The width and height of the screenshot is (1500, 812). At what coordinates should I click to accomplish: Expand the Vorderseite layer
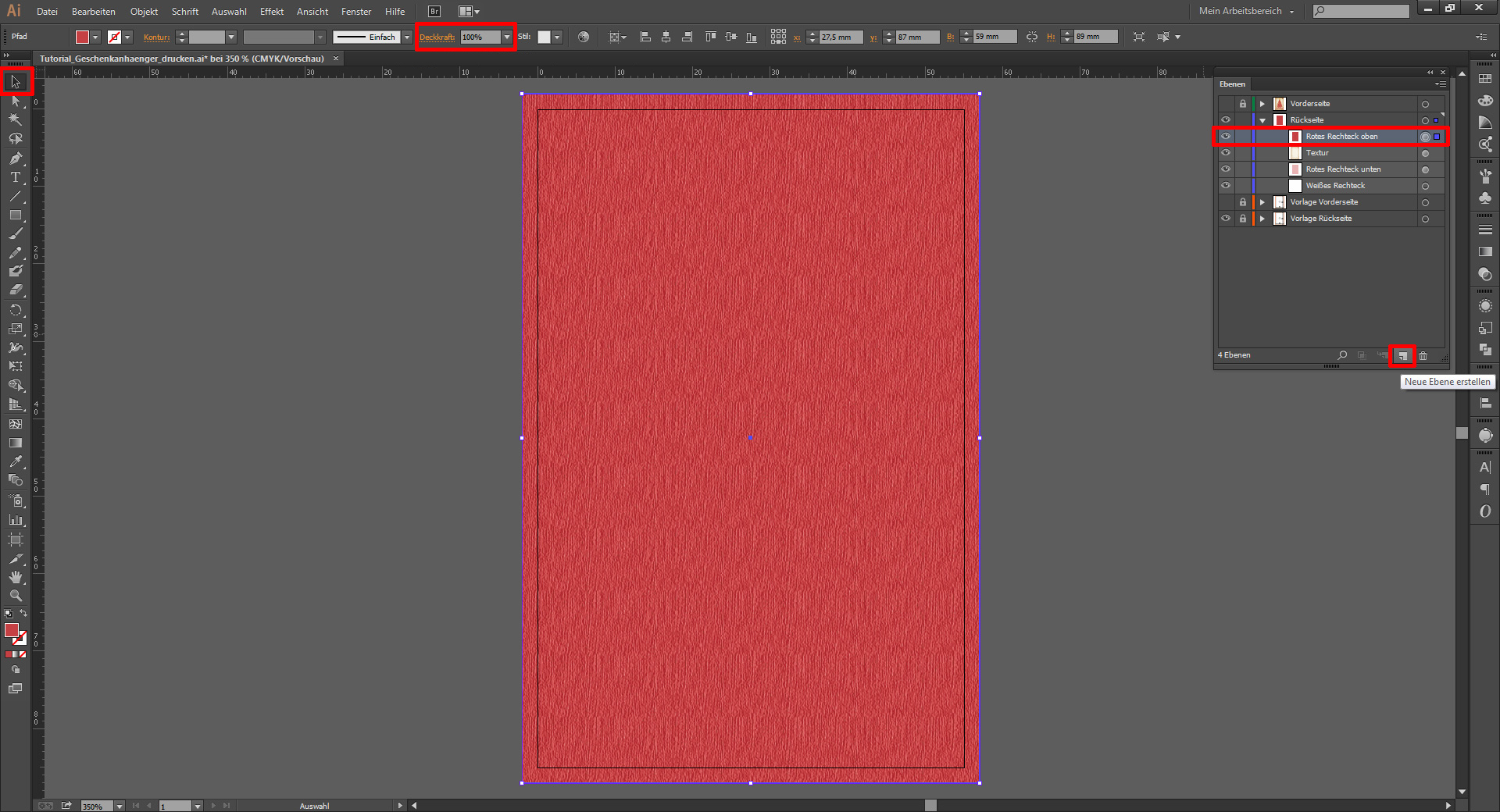click(x=1262, y=104)
